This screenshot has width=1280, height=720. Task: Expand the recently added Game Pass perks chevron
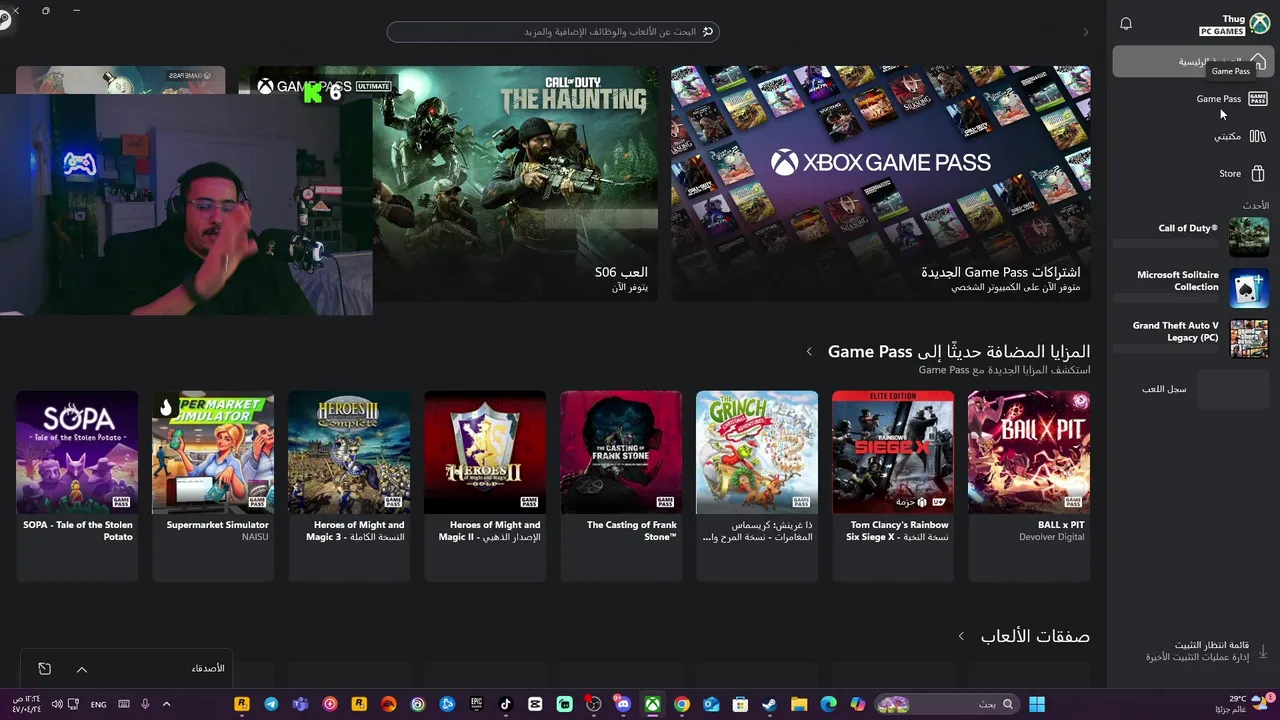[809, 352]
